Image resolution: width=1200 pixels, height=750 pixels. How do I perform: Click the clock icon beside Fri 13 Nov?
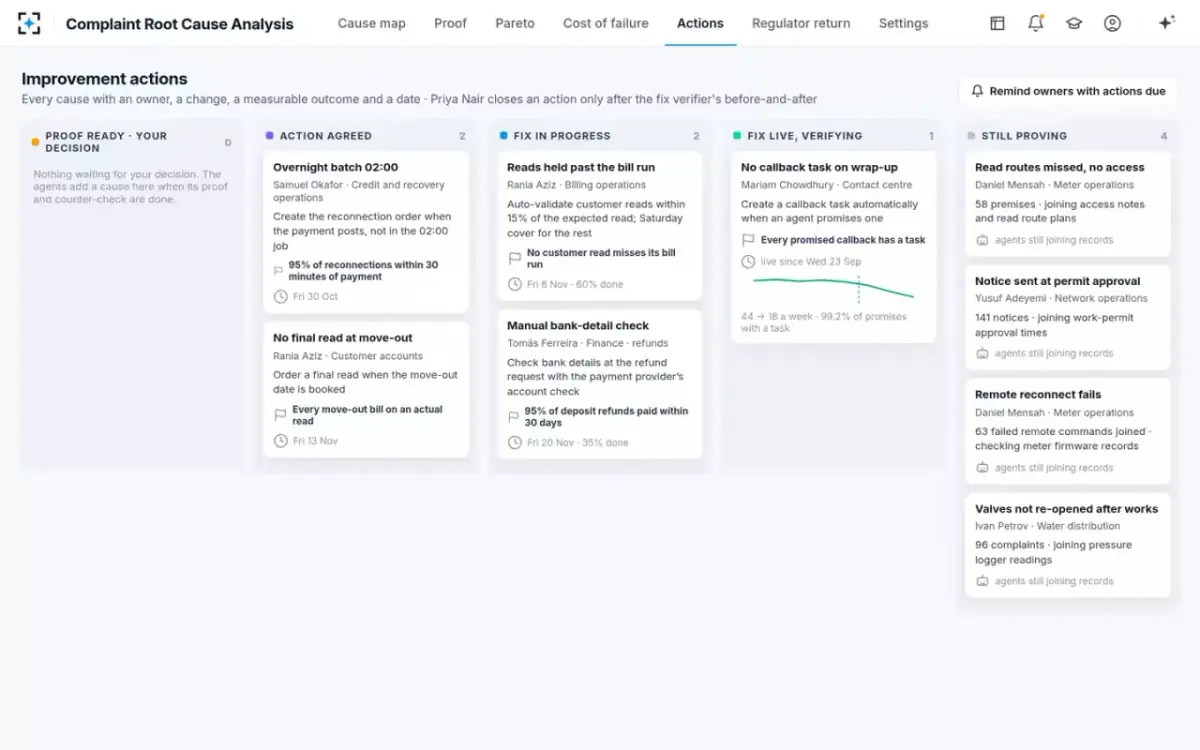(280, 441)
